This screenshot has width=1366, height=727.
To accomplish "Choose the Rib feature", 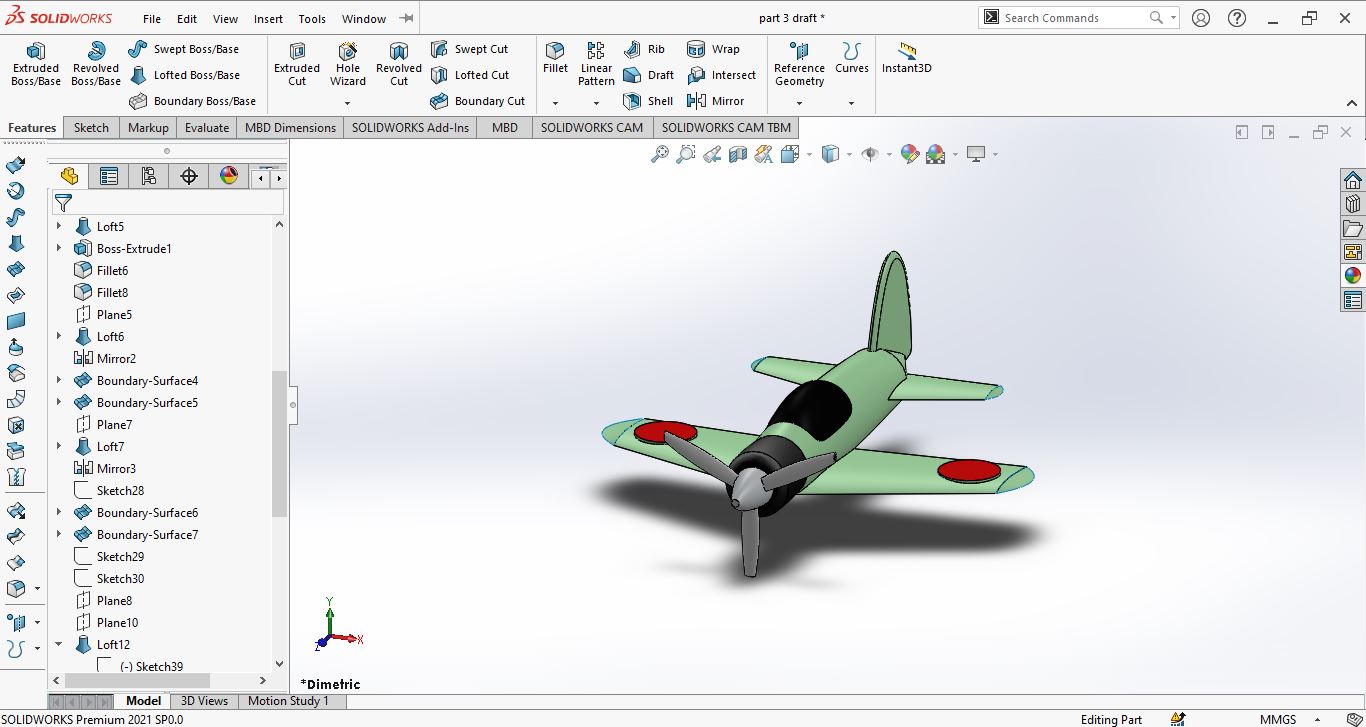I will click(x=644, y=49).
